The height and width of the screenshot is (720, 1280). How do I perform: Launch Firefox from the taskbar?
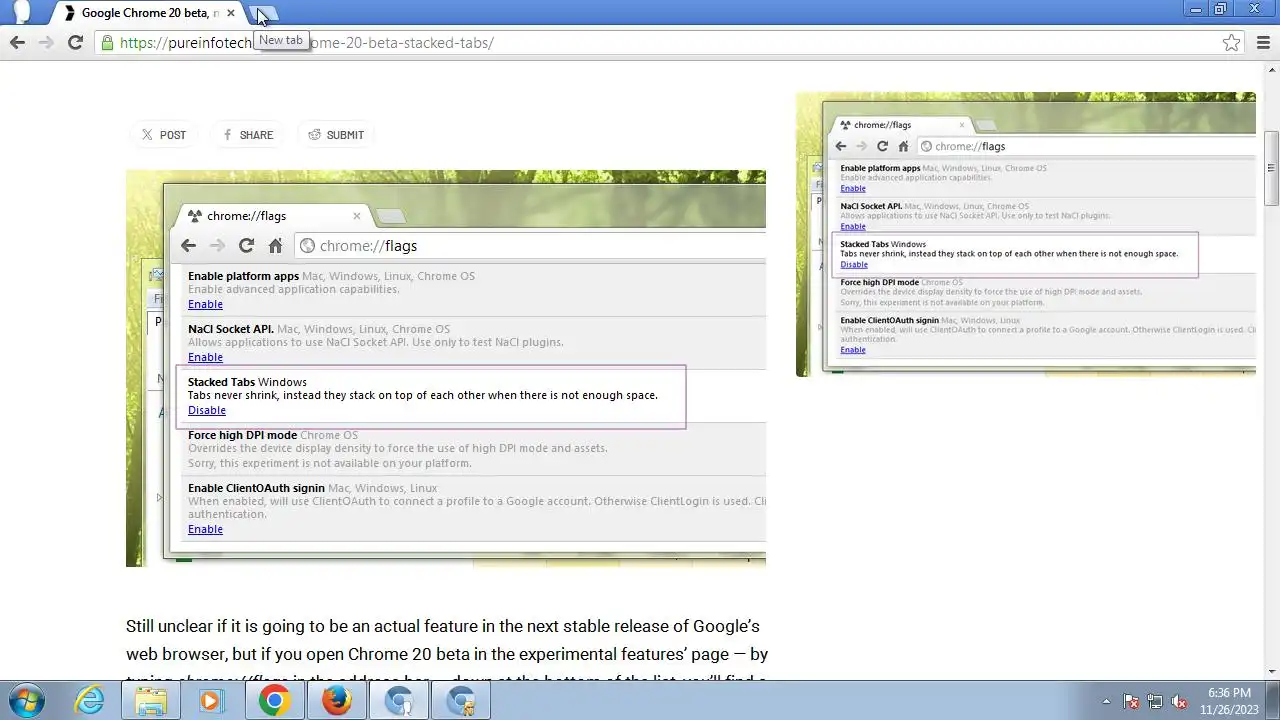point(336,701)
